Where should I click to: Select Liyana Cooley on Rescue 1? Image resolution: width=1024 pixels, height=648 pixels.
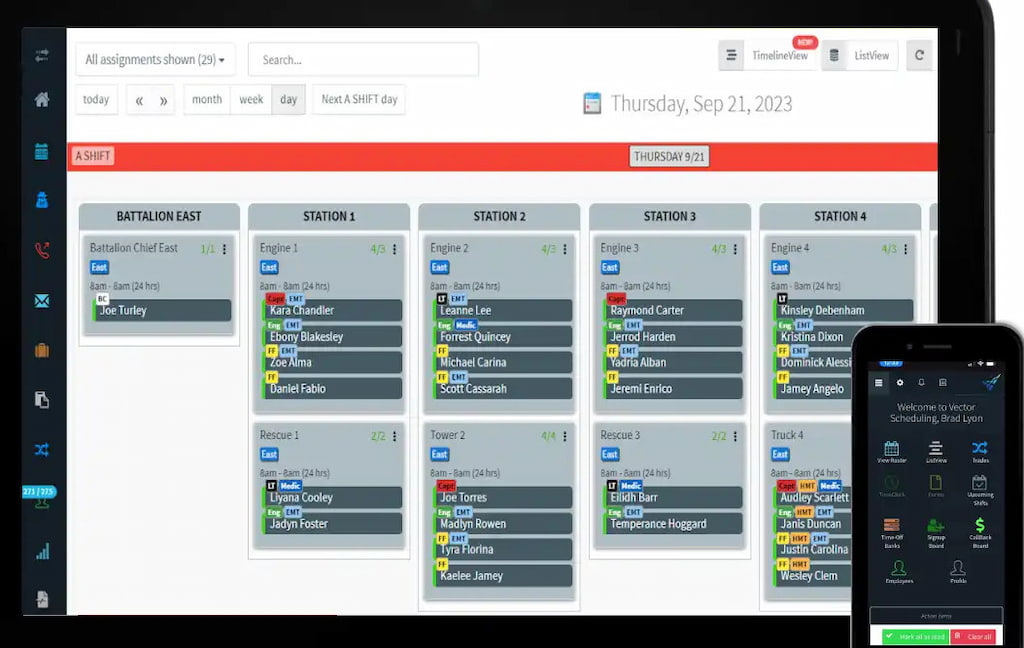tap(332, 497)
